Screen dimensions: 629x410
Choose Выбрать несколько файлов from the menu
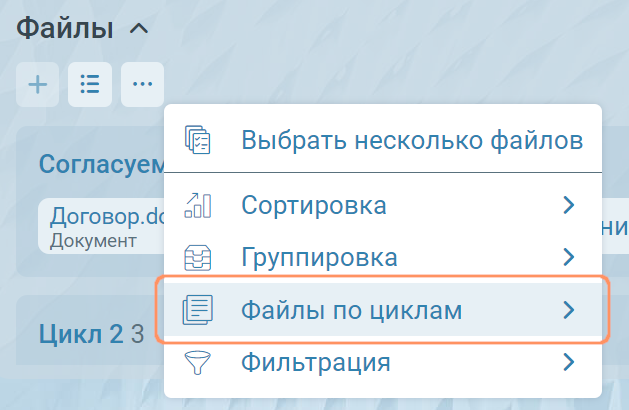point(412,140)
